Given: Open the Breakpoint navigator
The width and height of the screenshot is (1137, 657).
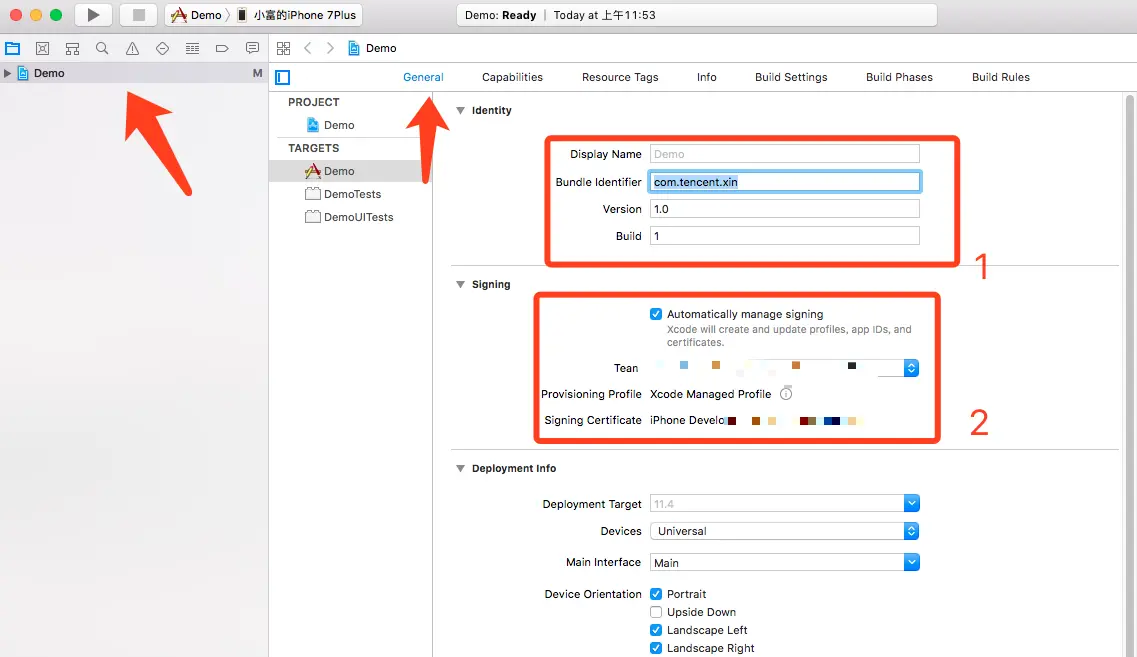Looking at the screenshot, I should pyautogui.click(x=222, y=49).
